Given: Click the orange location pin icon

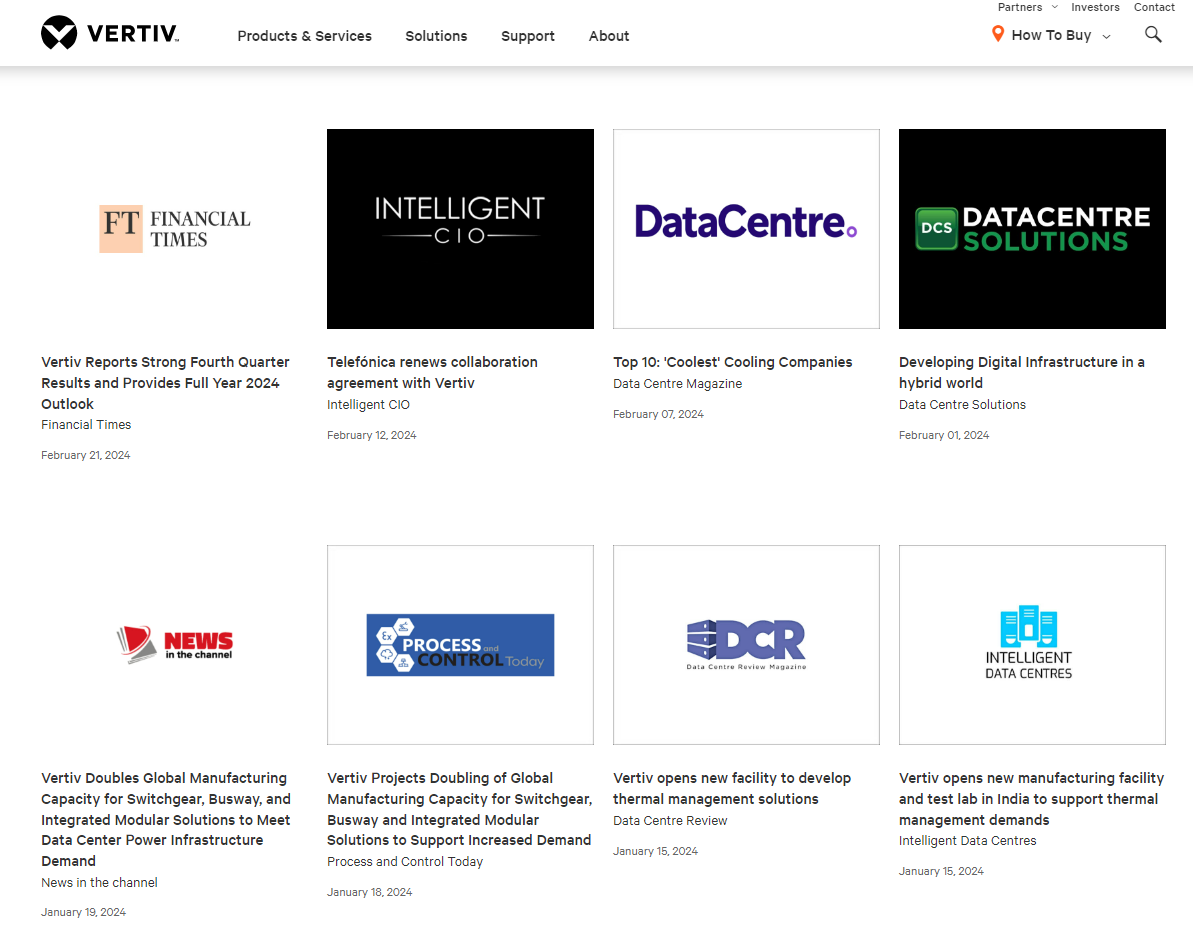Looking at the screenshot, I should coord(997,34).
